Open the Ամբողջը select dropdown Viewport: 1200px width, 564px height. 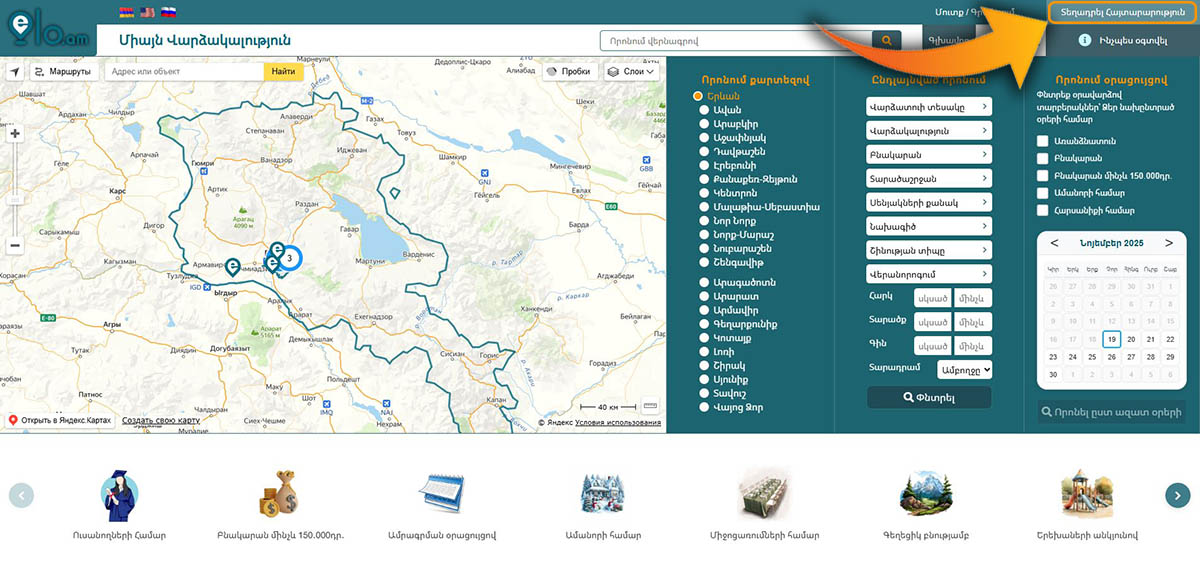pyautogui.click(x=965, y=369)
